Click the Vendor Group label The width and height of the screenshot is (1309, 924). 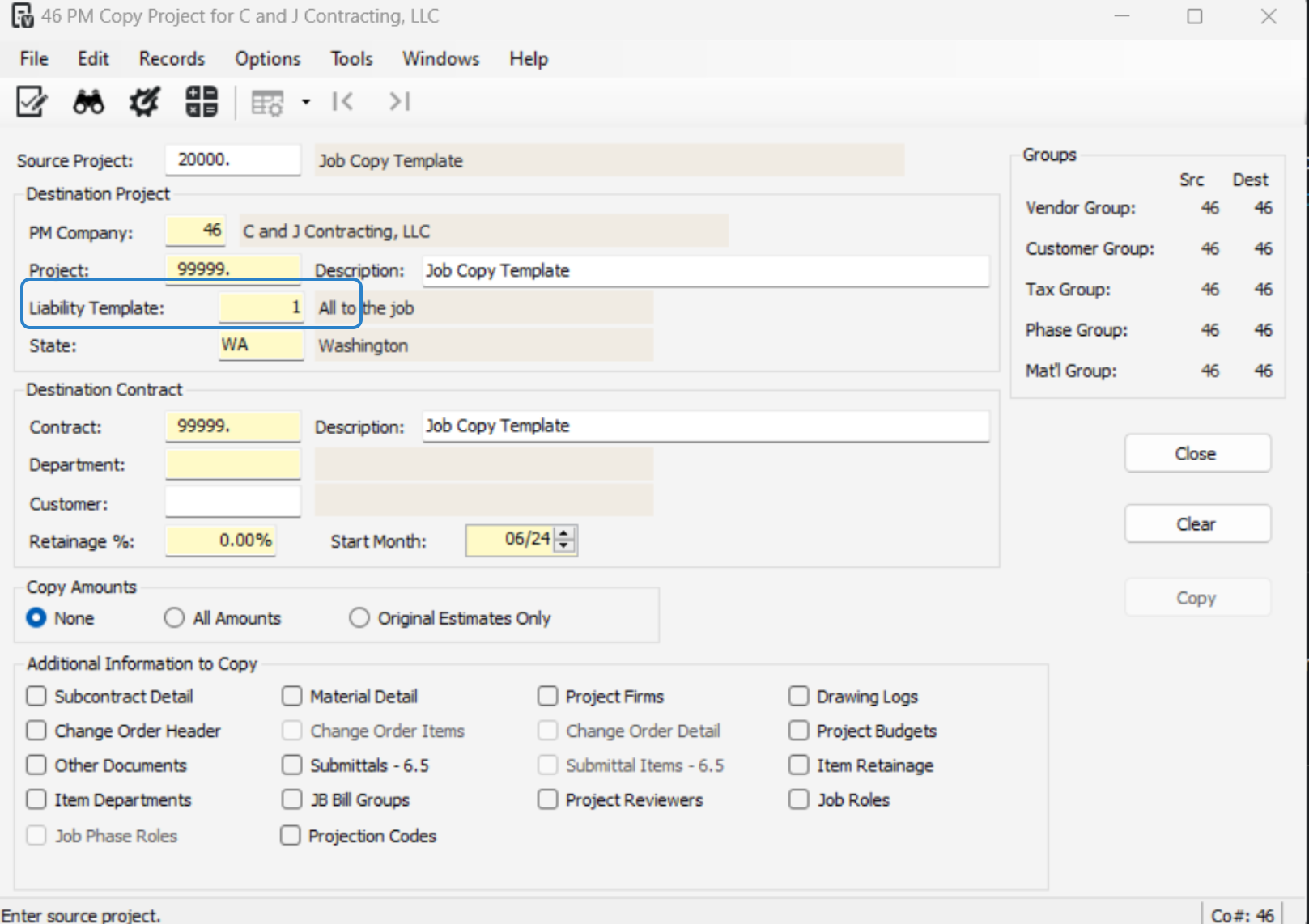(1081, 208)
